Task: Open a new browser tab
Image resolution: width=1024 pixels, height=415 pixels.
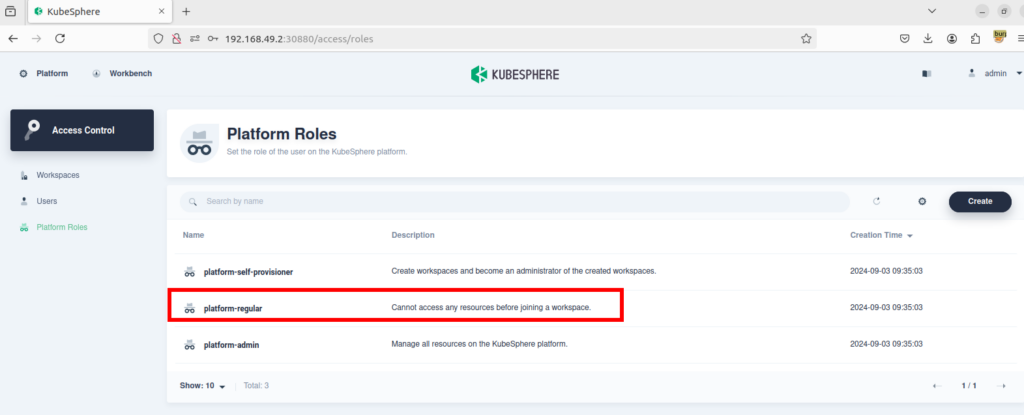Action: (x=186, y=11)
